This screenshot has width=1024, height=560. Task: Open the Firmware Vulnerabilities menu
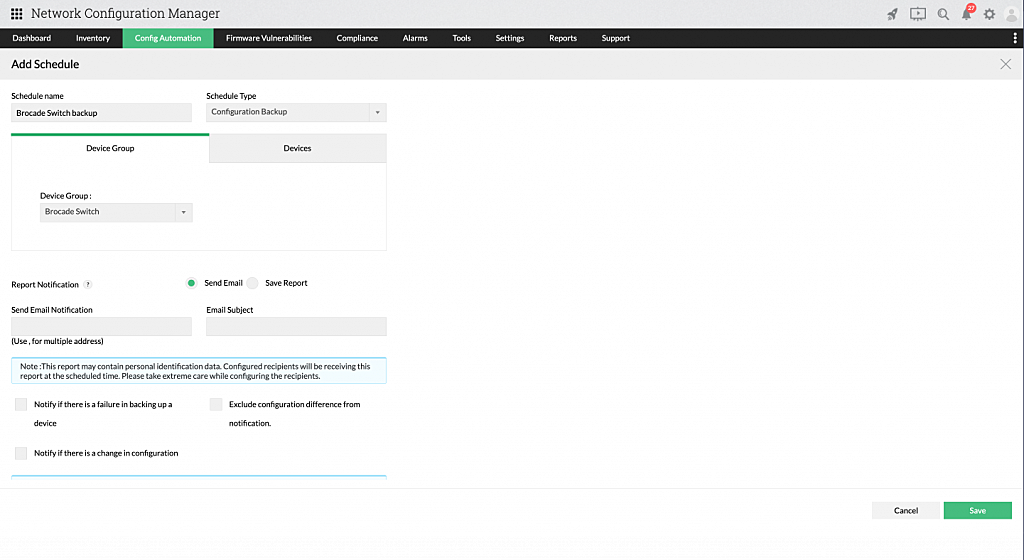[268, 38]
